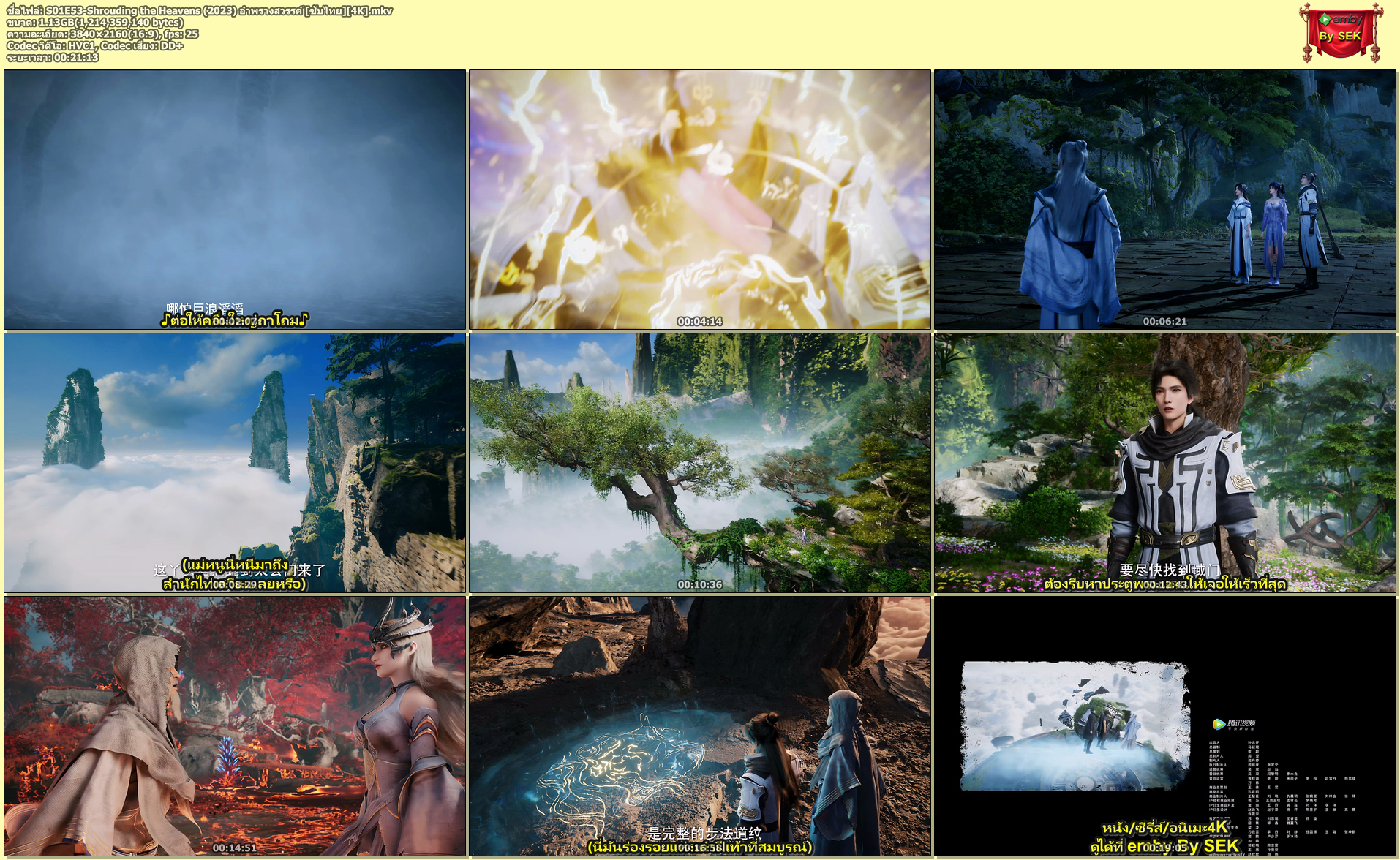The height and width of the screenshot is (860, 1400).
Task: Click the duration text 00:21:13
Action: [76, 57]
